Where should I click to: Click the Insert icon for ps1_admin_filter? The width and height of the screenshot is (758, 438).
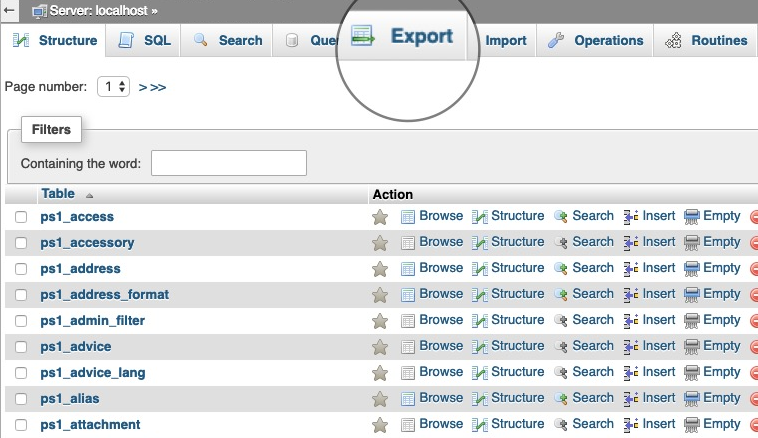point(631,320)
